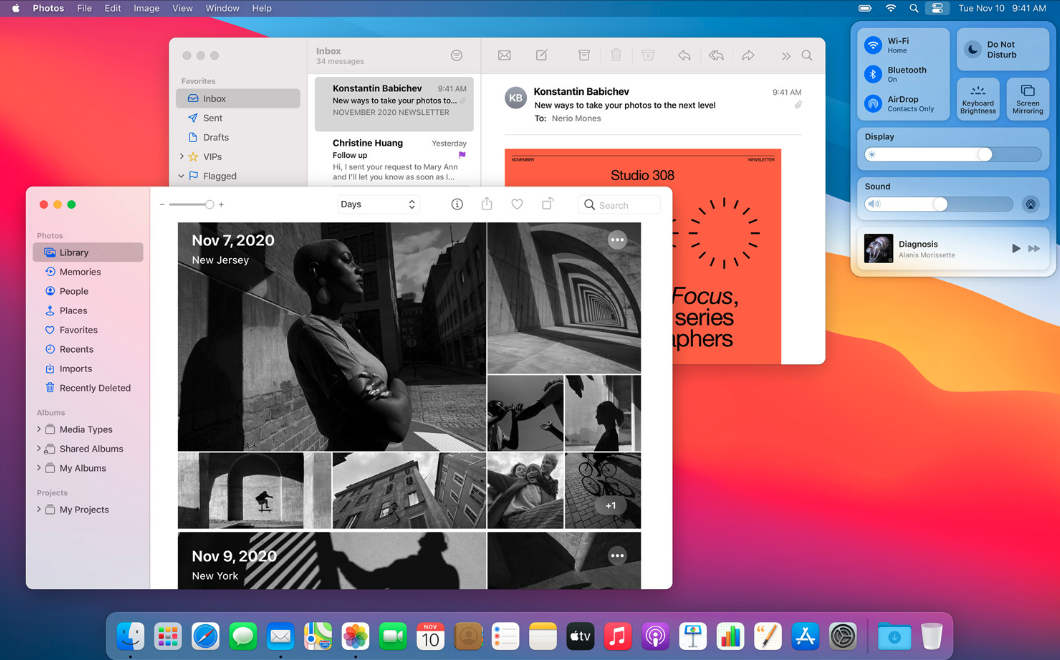Image resolution: width=1060 pixels, height=660 pixels.
Task: Favorite photo with heart icon in Photos toolbar
Action: point(517,204)
